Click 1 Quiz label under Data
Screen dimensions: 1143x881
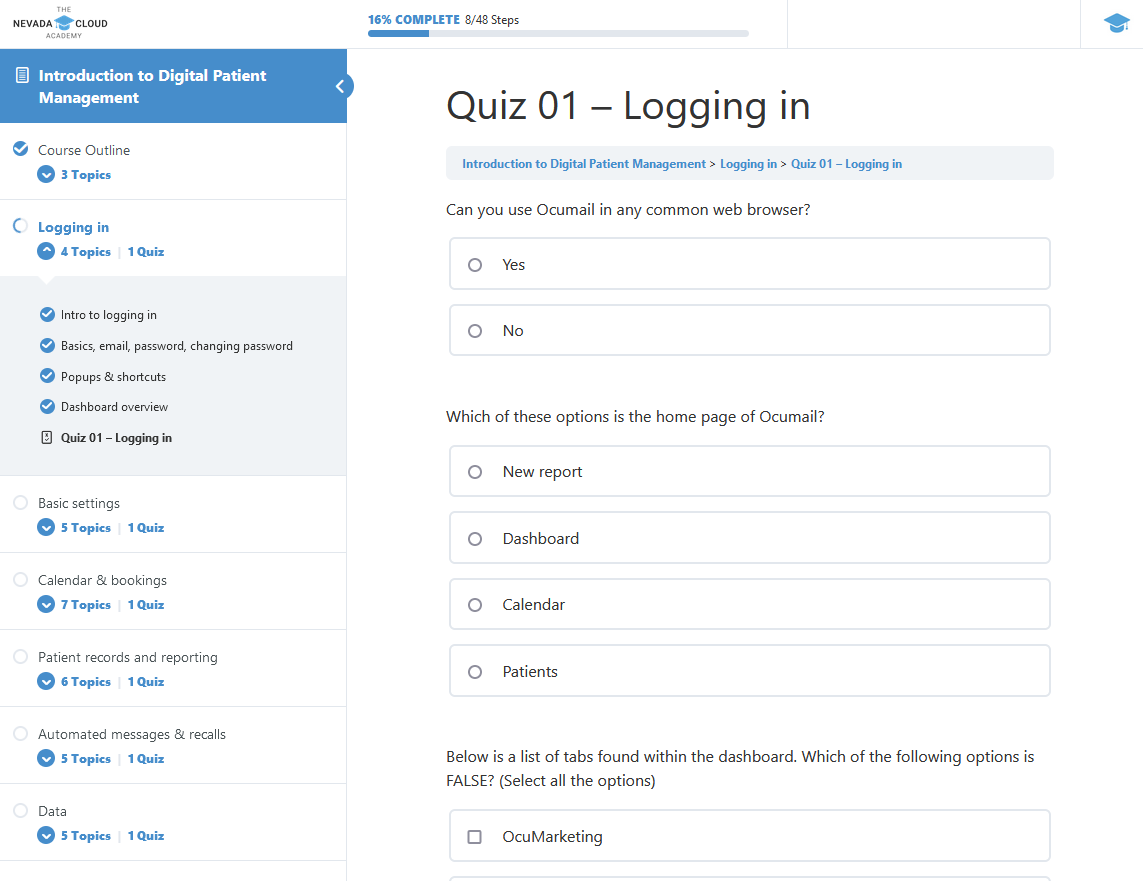146,836
